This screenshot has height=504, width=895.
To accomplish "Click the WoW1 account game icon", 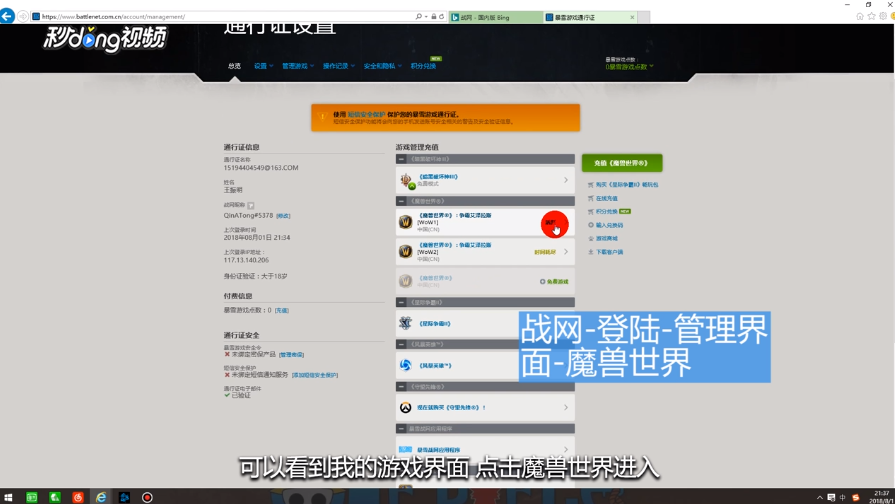I will (x=405, y=222).
